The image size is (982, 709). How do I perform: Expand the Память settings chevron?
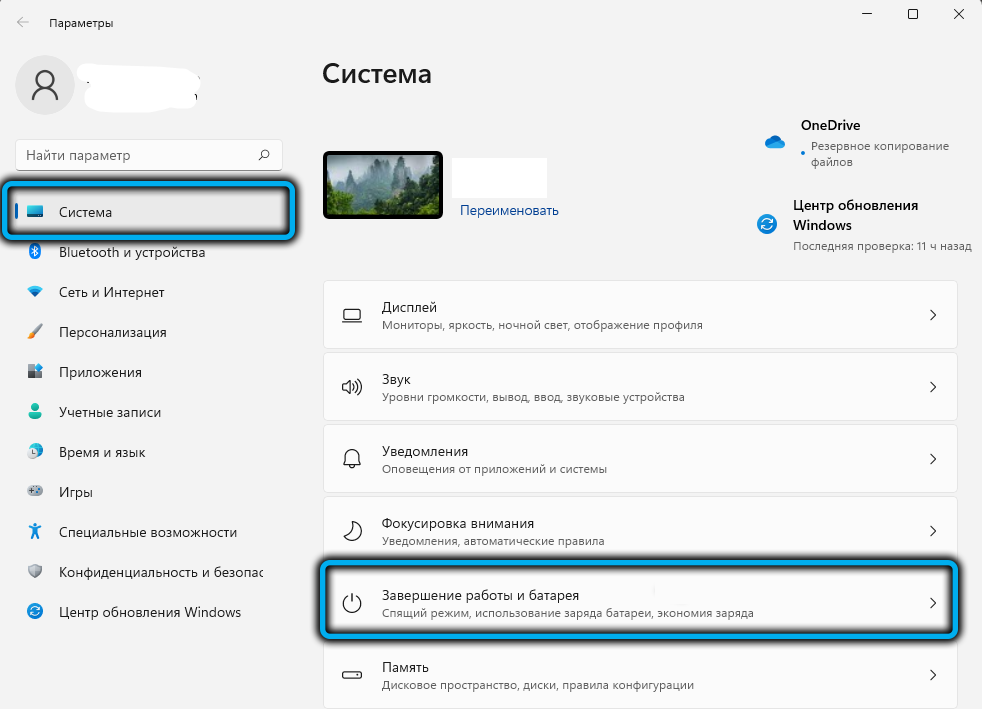[932, 675]
